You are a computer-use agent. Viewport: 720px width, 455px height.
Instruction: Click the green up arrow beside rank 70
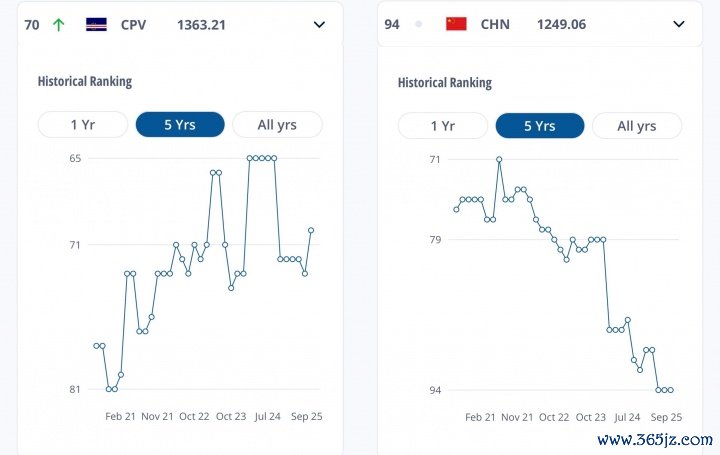pos(58,24)
